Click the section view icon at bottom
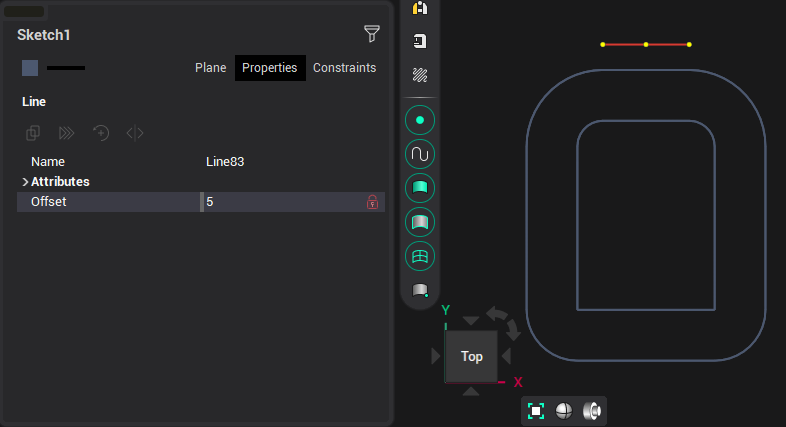 [x=591, y=411]
